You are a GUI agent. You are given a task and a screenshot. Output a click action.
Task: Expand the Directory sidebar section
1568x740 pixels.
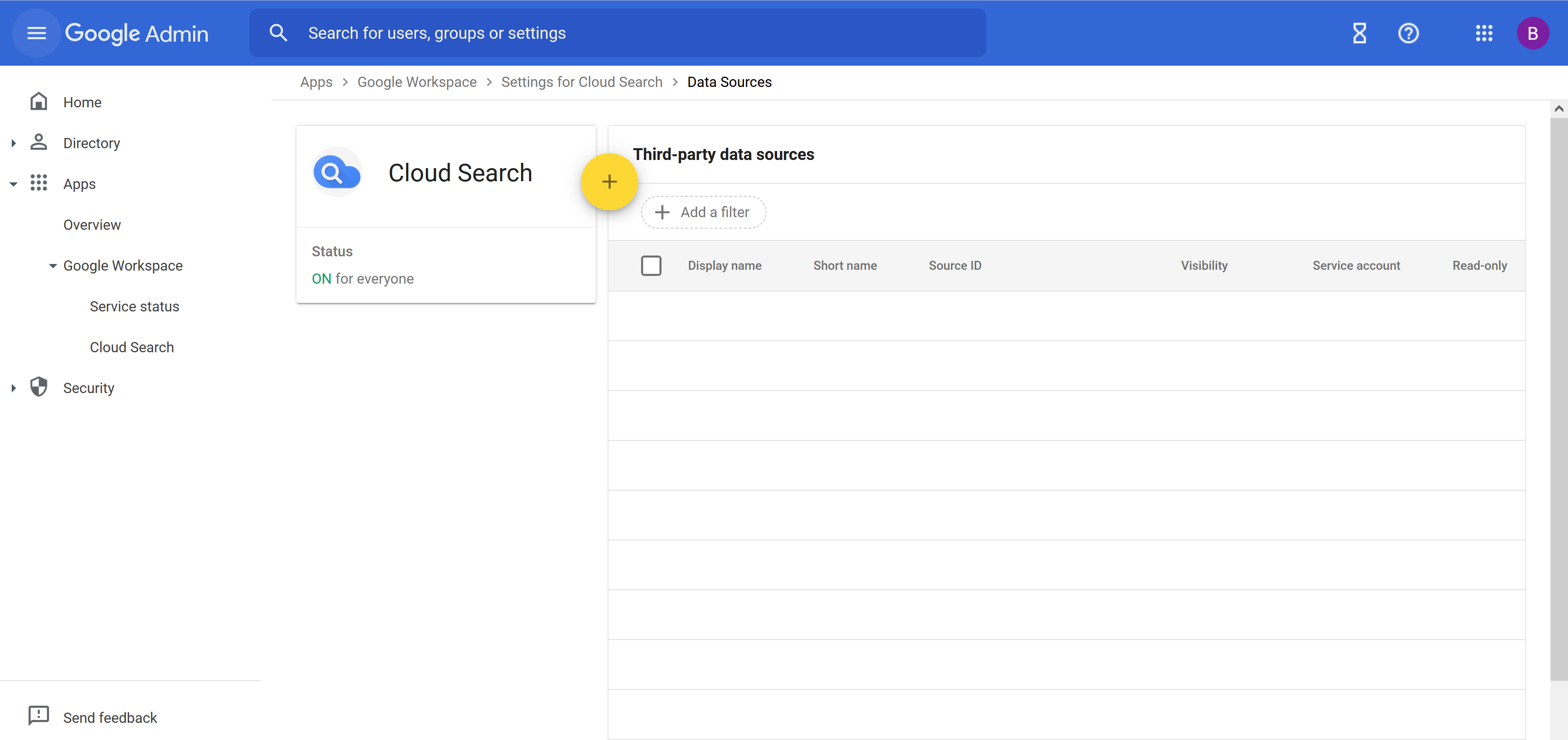pyautogui.click(x=13, y=143)
